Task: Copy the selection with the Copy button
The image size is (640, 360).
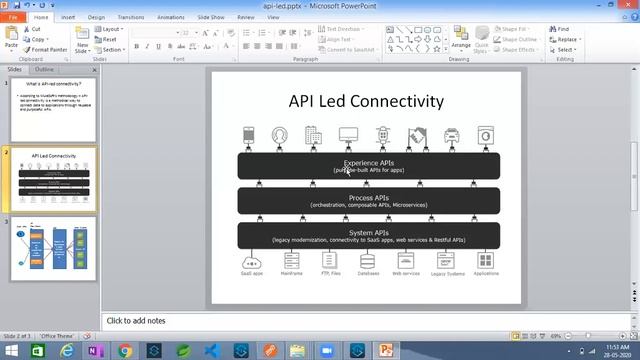Action: click(36, 40)
